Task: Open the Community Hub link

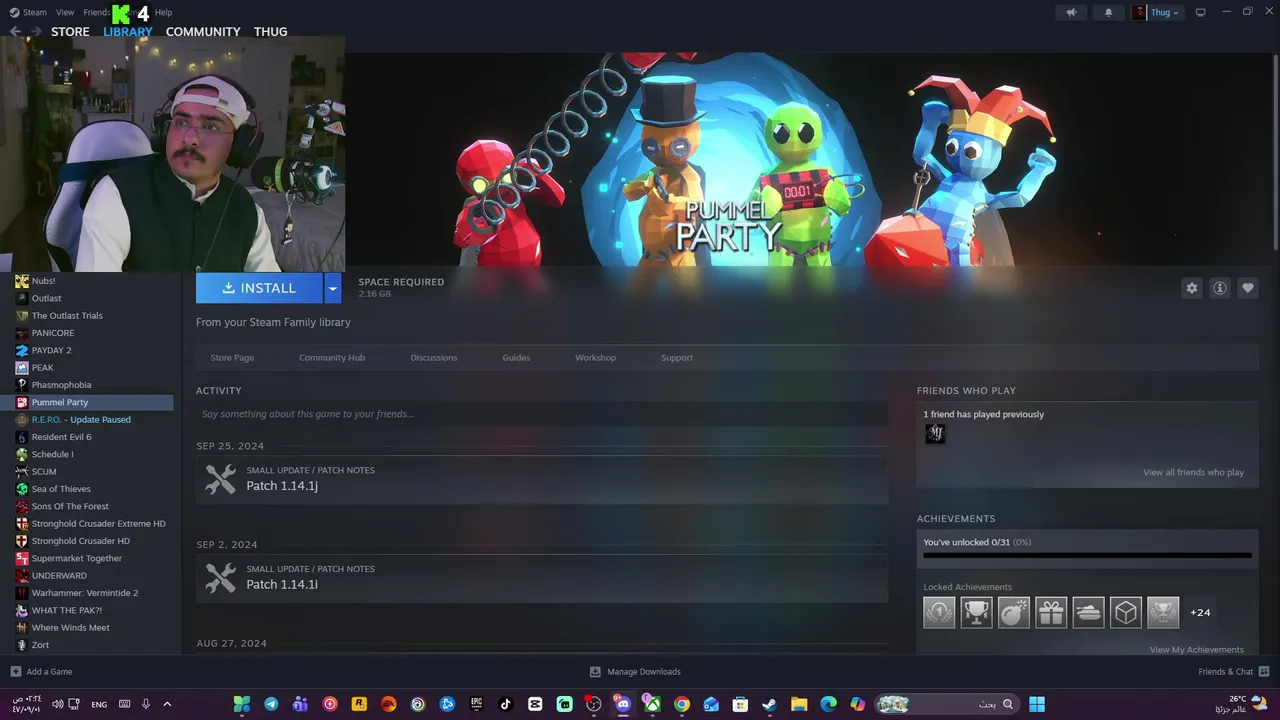Action: [x=332, y=357]
